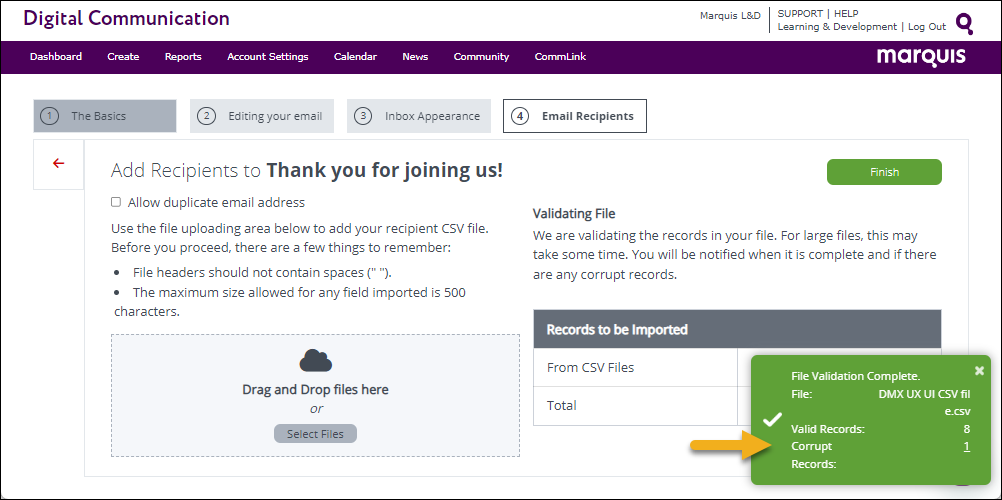This screenshot has height=500, width=1002.
Task: Click the Select Files button
Action: click(x=315, y=434)
